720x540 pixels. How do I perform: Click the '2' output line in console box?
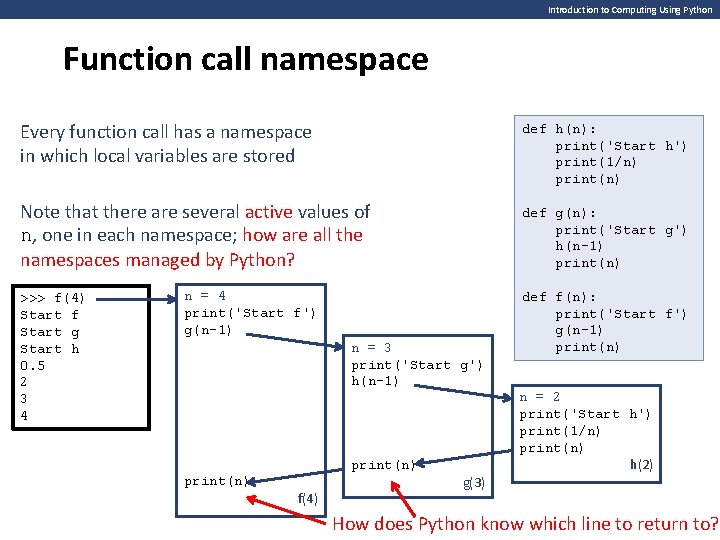pyautogui.click(x=24, y=382)
